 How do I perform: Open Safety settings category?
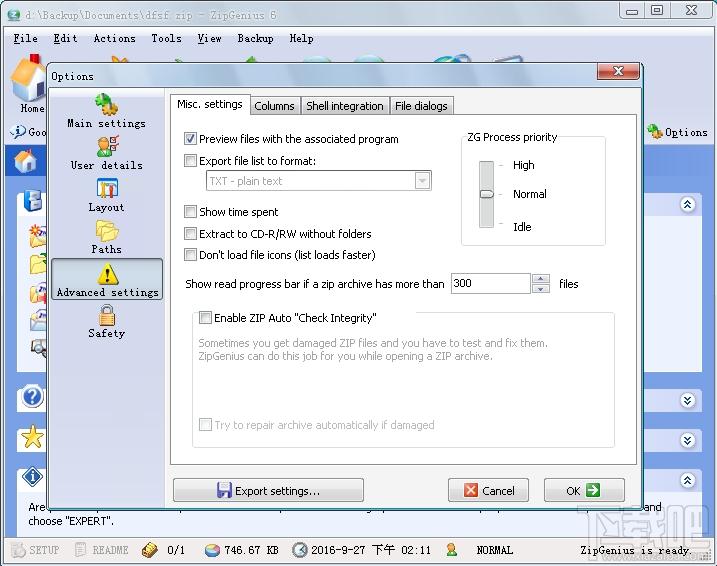[107, 322]
